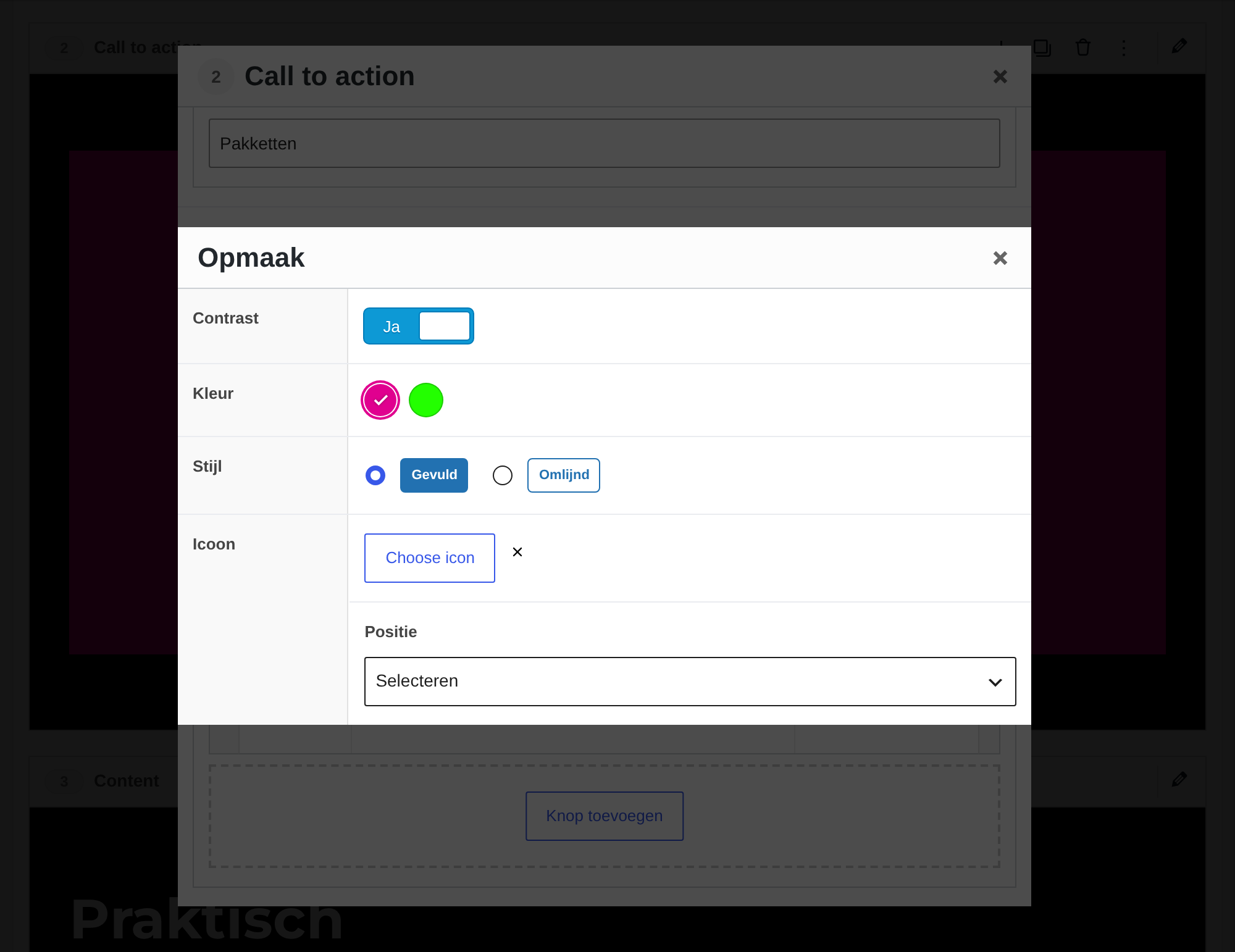Close the Call to action panel
Screen dimensions: 1235x952
click(1000, 77)
